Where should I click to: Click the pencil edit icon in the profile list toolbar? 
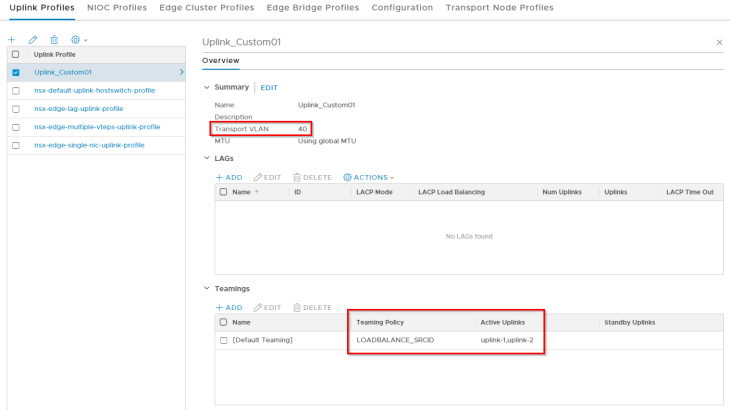pyautogui.click(x=33, y=39)
